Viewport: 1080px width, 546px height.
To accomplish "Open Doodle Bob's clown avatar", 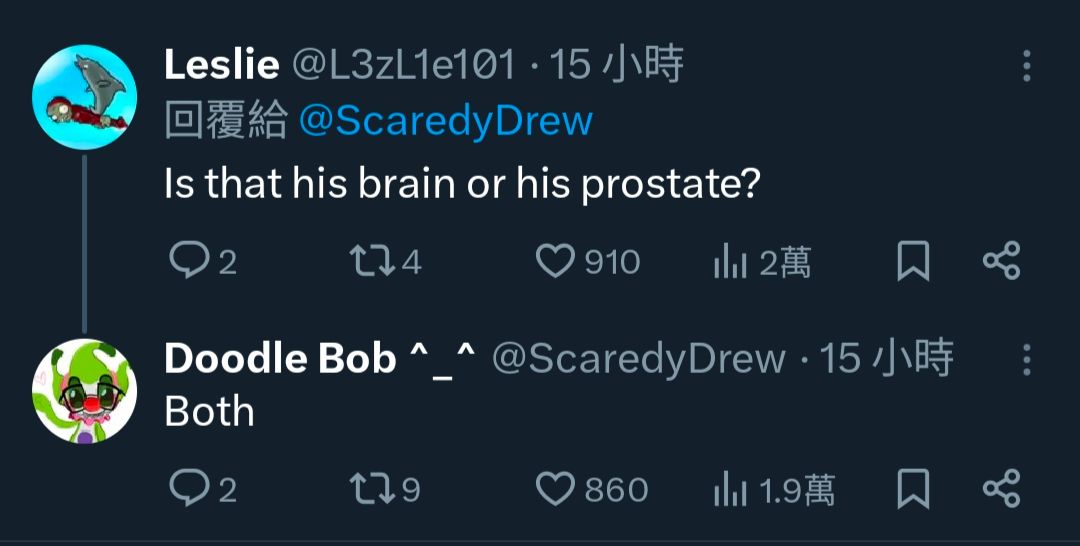I will pos(84,391).
